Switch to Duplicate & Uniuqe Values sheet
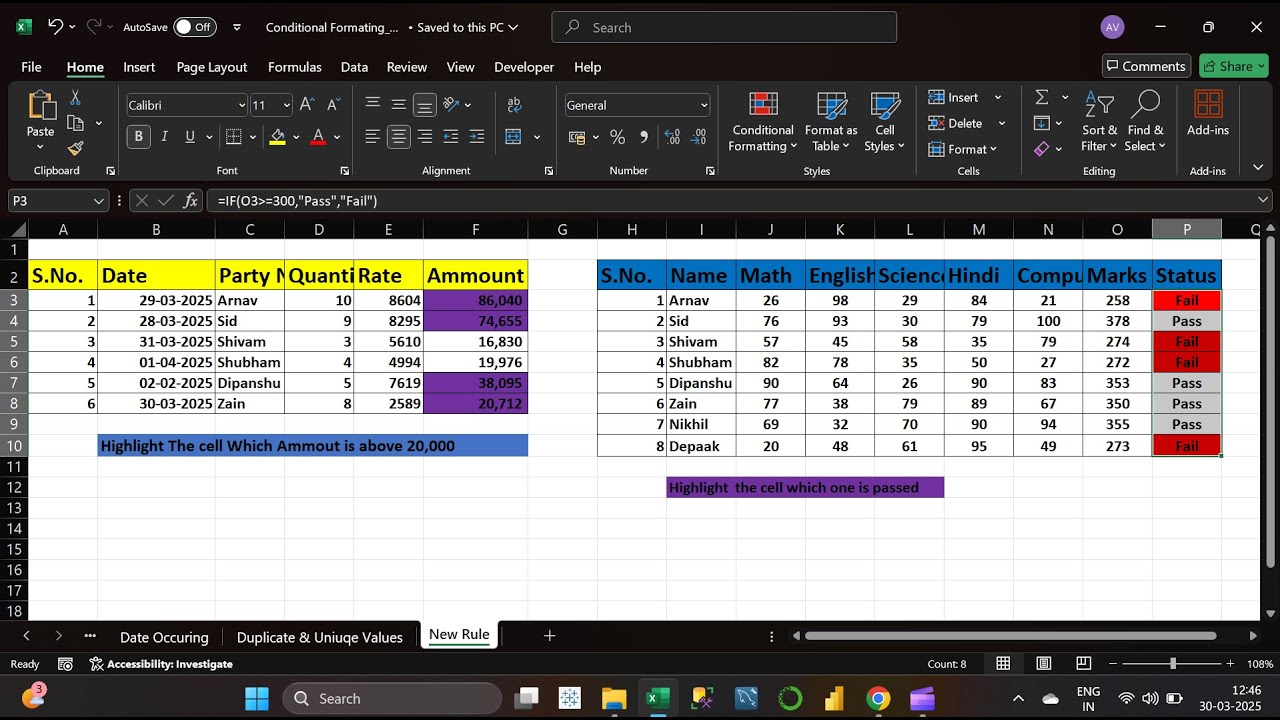Image resolution: width=1280 pixels, height=720 pixels. [x=320, y=637]
